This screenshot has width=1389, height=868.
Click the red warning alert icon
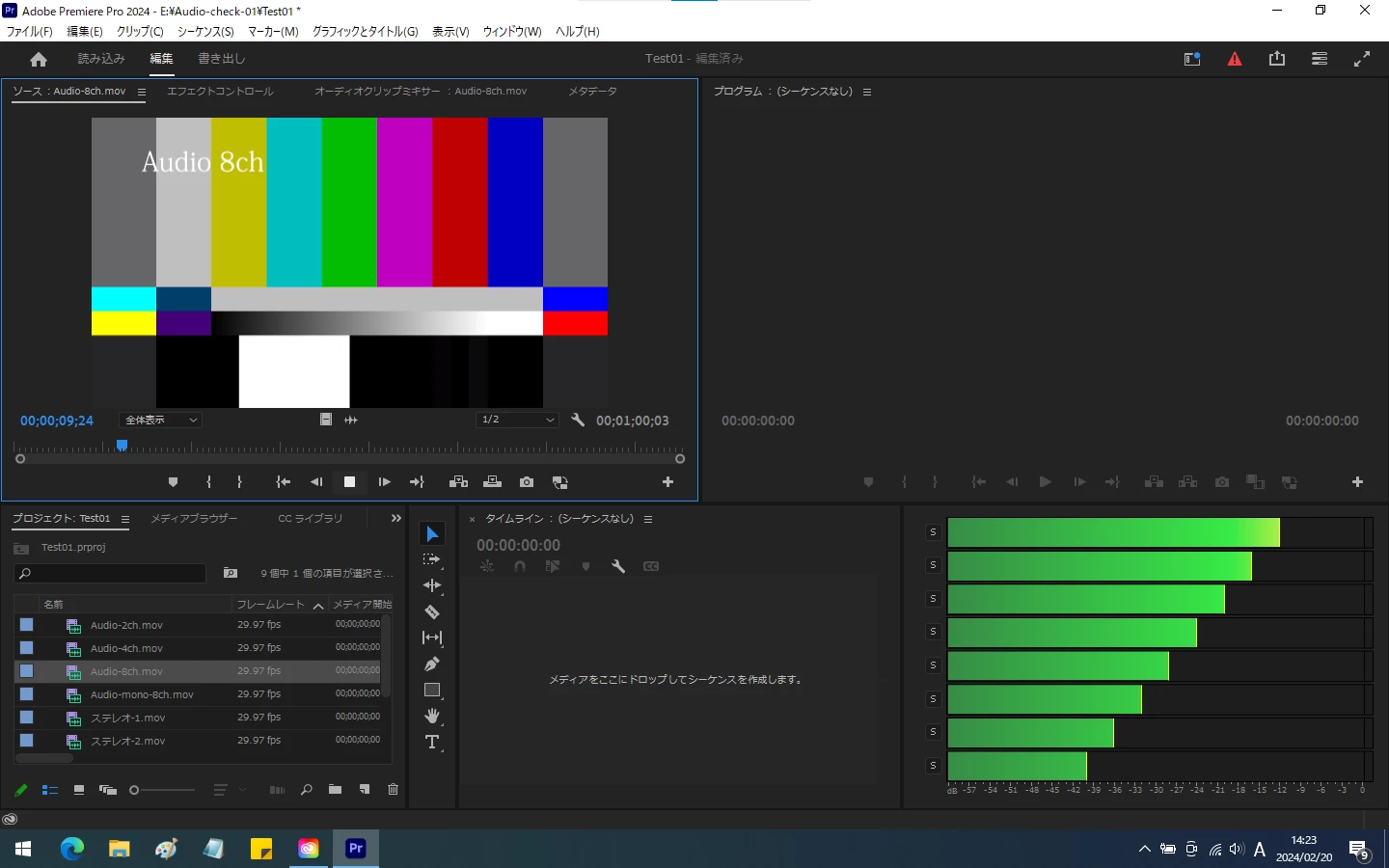click(1235, 59)
